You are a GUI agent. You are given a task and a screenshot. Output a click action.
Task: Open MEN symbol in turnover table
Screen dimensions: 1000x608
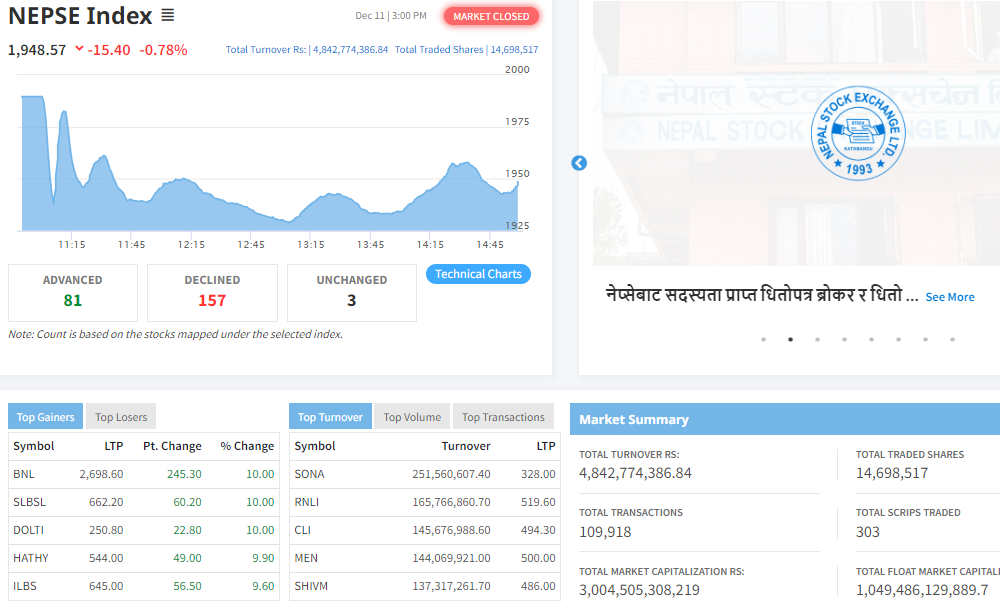305,558
